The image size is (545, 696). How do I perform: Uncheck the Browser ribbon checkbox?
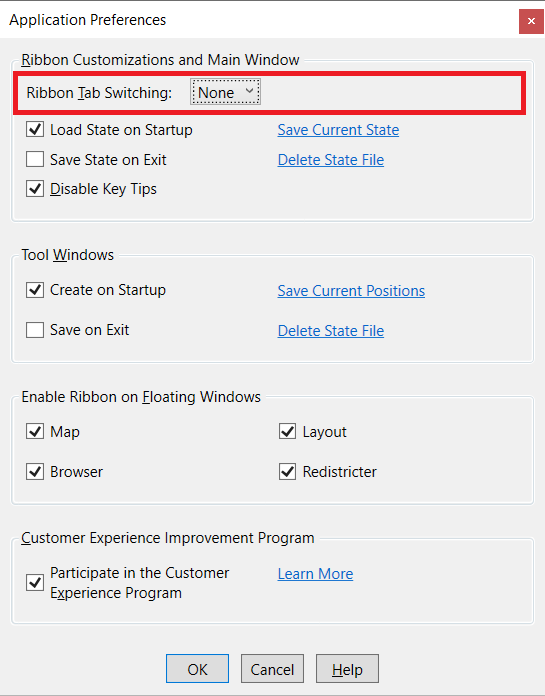pyautogui.click(x=35, y=471)
